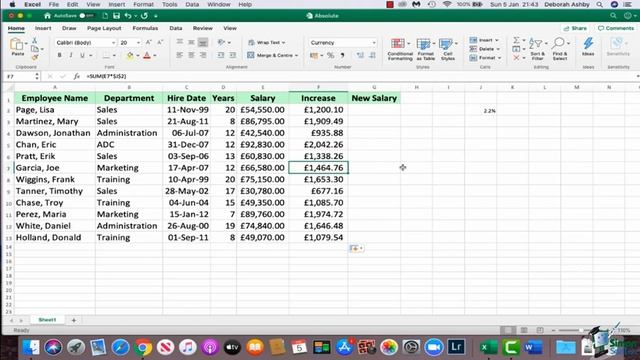Click the Clear (red X) icon
The height and width of the screenshot is (360, 640).
point(516,58)
